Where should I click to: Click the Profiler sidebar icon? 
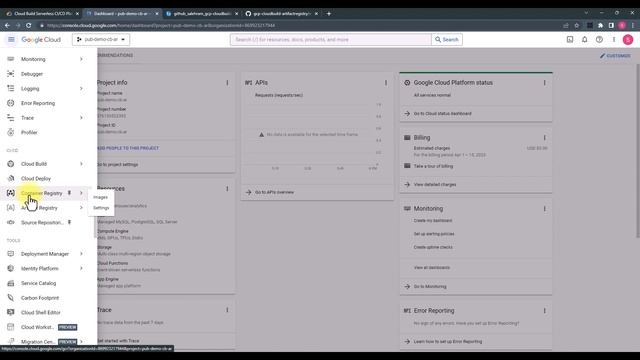pyautogui.click(x=11, y=133)
